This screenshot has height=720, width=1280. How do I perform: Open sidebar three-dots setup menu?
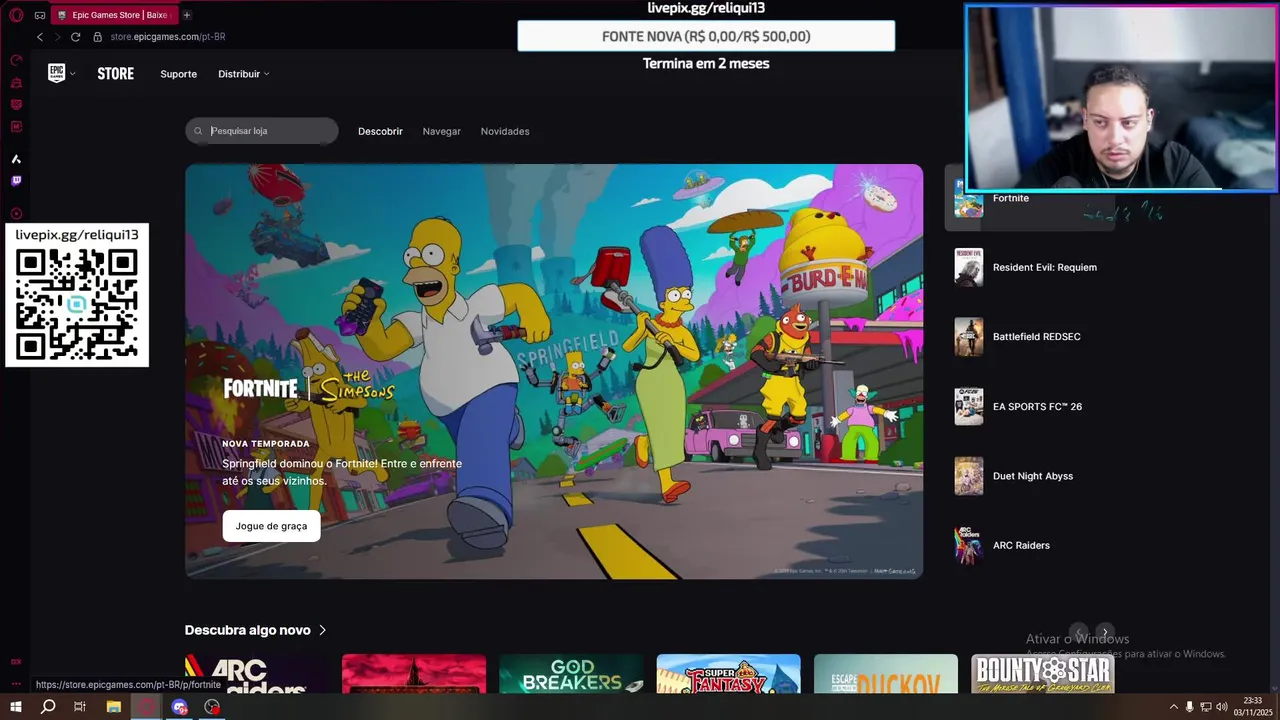pyautogui.click(x=16, y=684)
